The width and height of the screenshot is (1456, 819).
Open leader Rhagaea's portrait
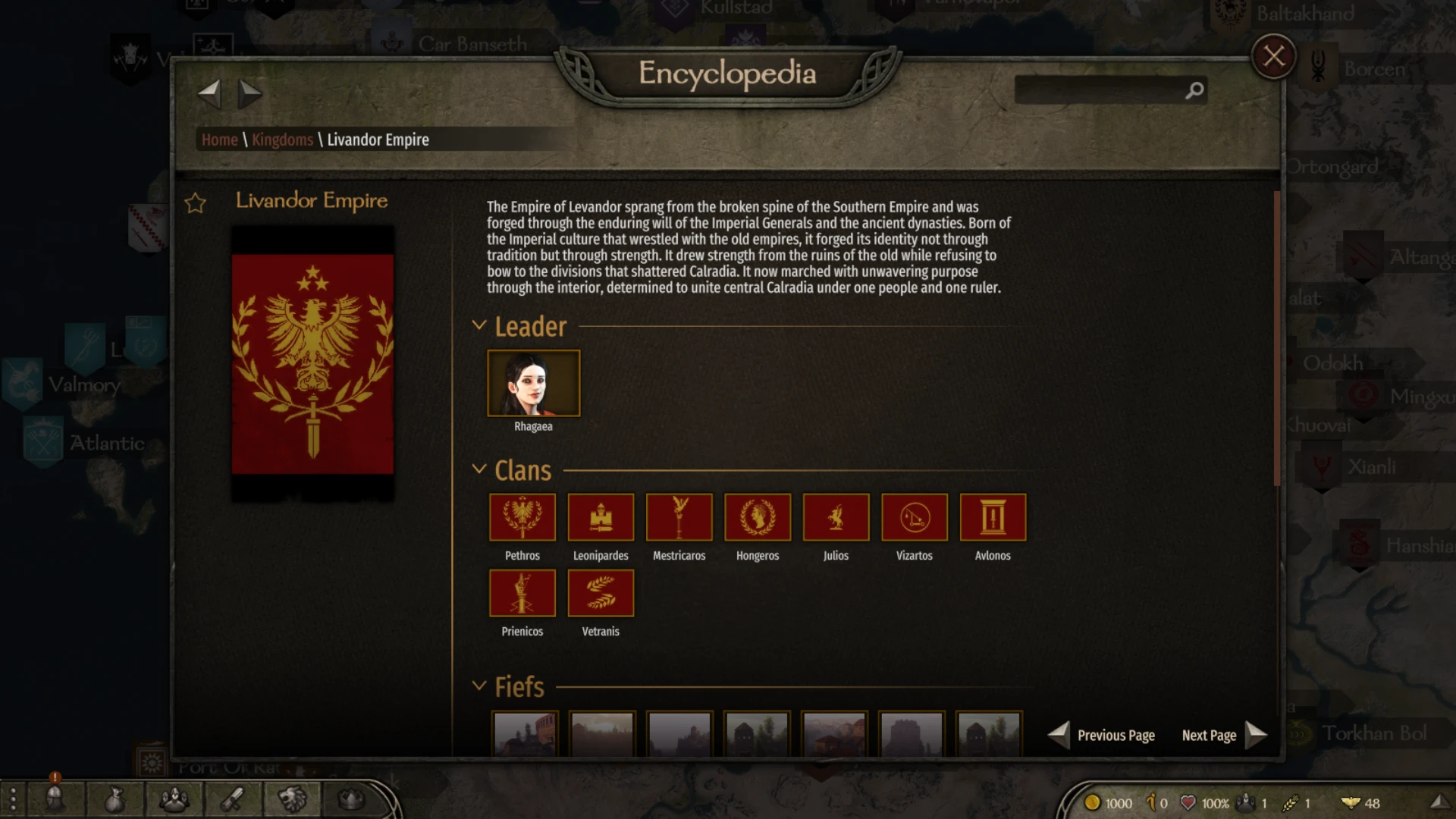[x=533, y=383]
